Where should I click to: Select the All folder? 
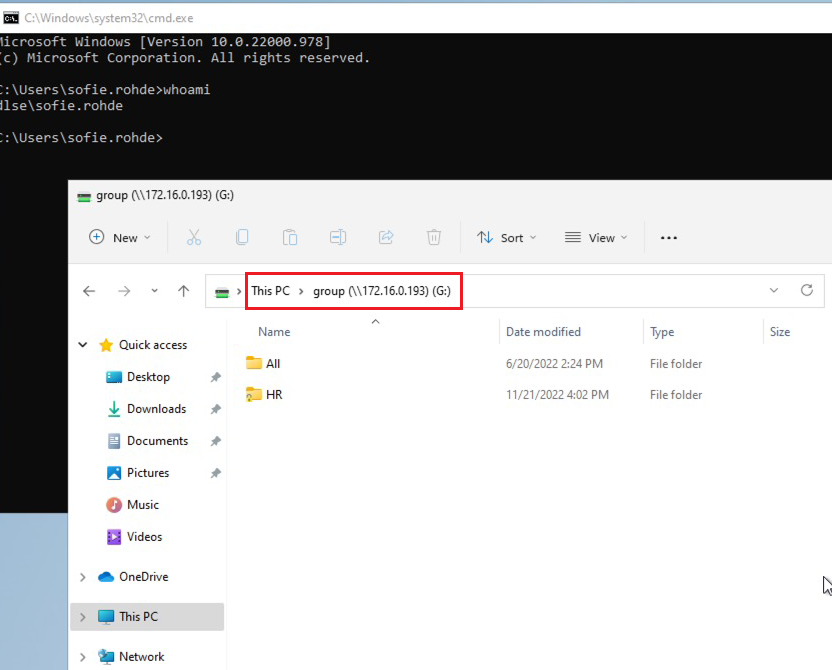click(273, 364)
